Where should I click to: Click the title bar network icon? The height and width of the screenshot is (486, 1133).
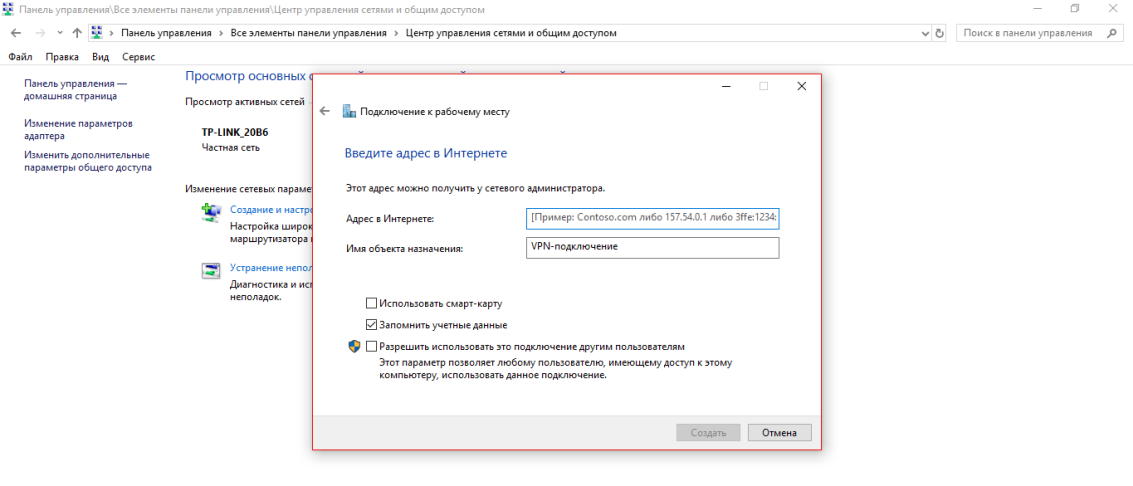[9, 10]
